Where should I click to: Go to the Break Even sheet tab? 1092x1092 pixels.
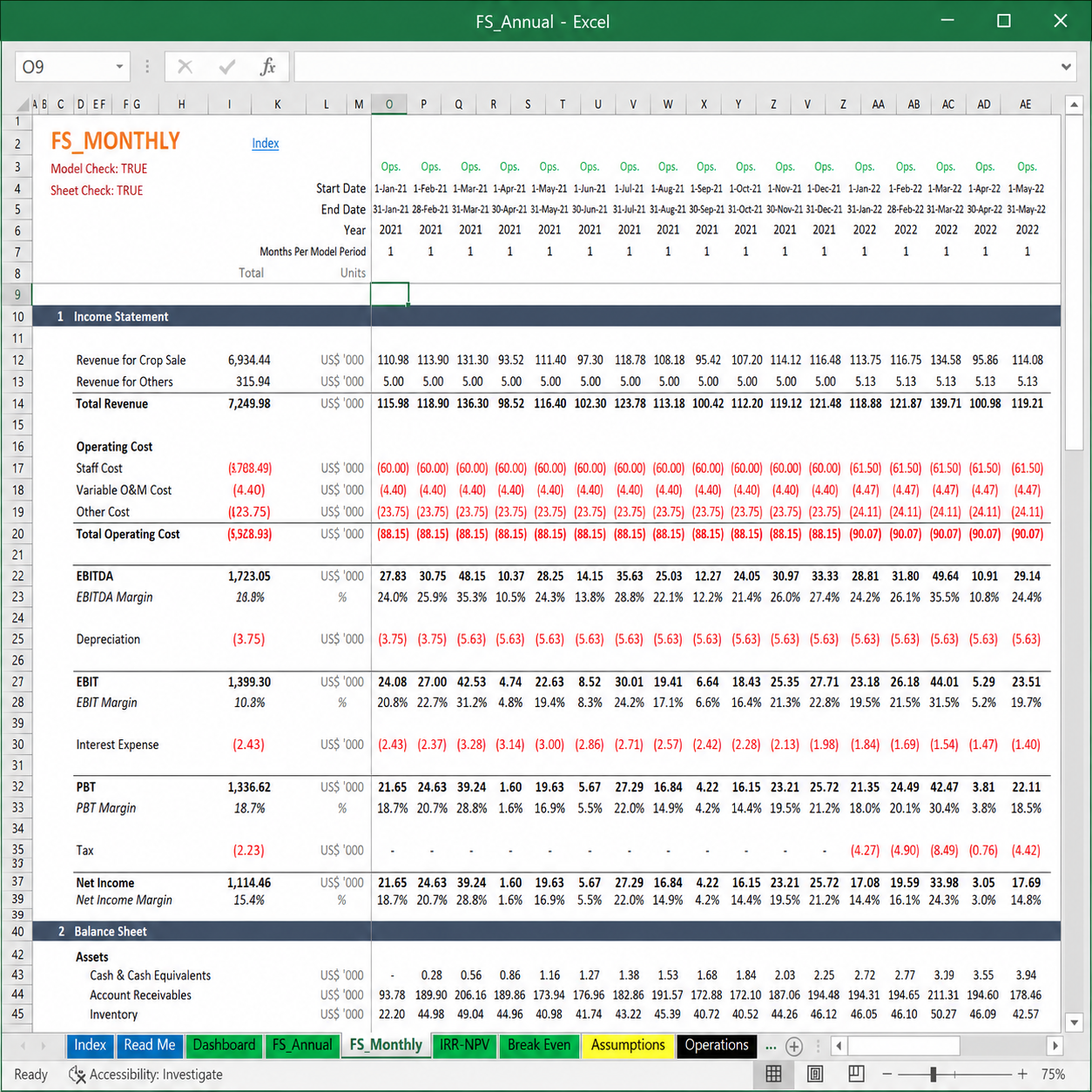[539, 1045]
